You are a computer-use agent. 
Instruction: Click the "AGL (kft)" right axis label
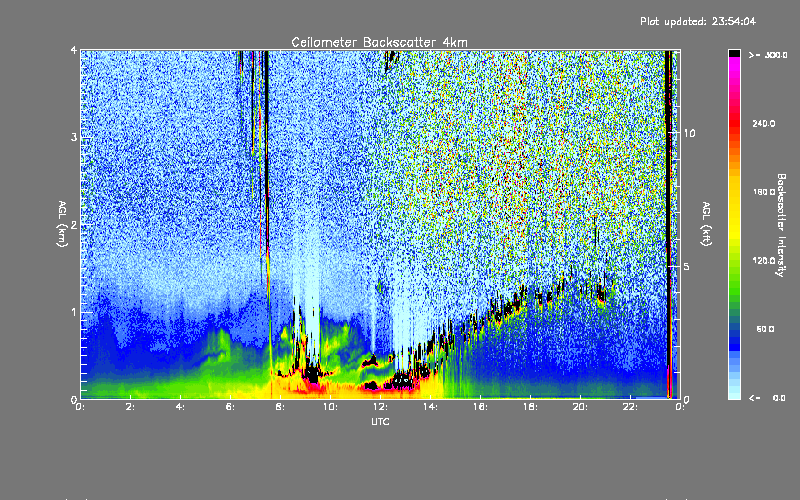[706, 224]
